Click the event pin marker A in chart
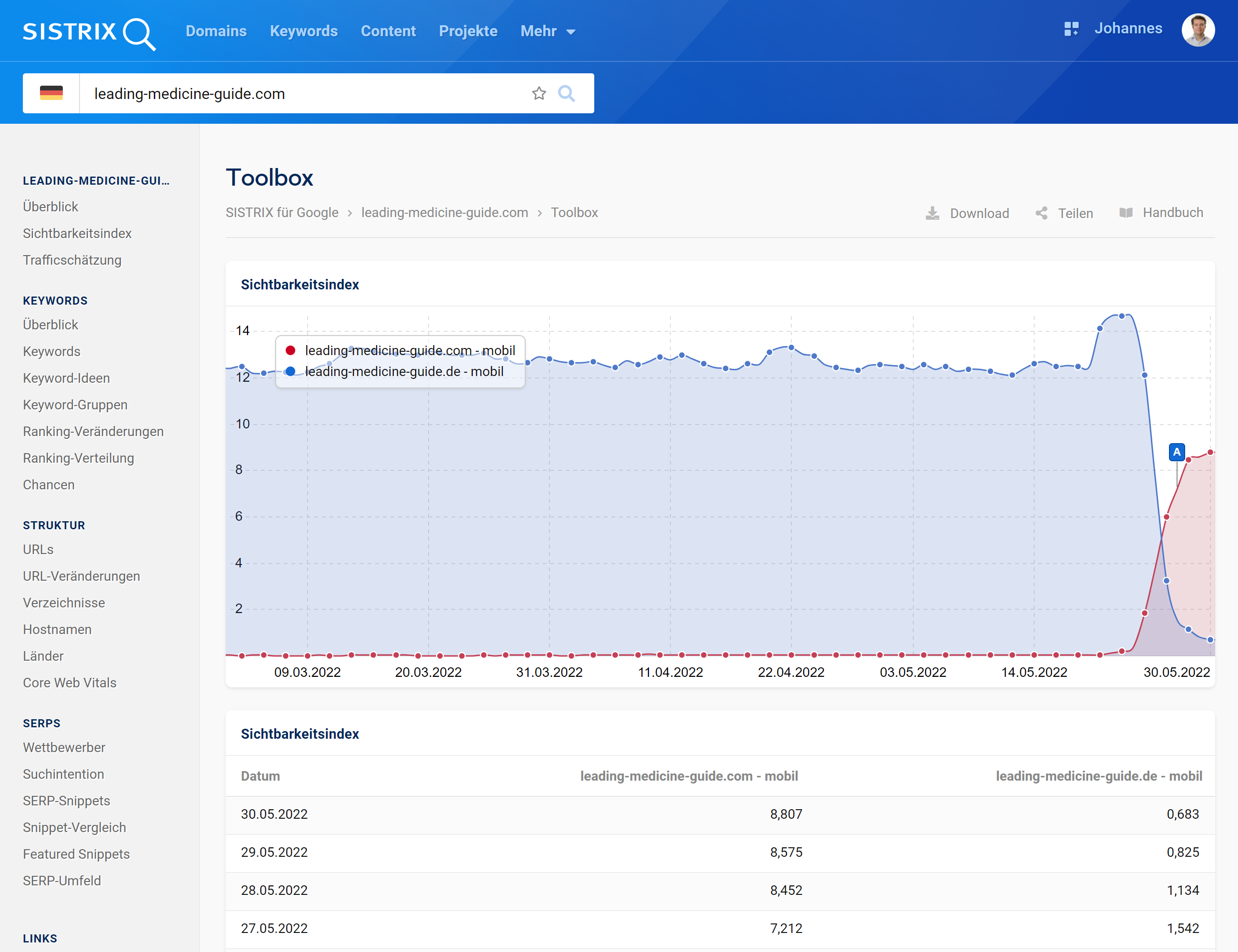Image resolution: width=1238 pixels, height=952 pixels. click(1177, 452)
